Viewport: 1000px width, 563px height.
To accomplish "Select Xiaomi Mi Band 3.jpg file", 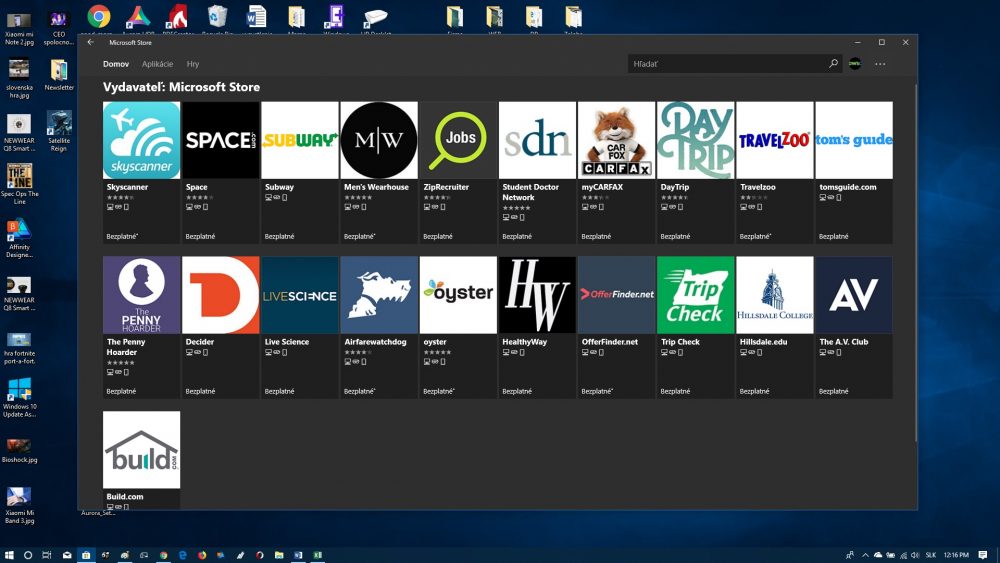I will click(x=19, y=506).
